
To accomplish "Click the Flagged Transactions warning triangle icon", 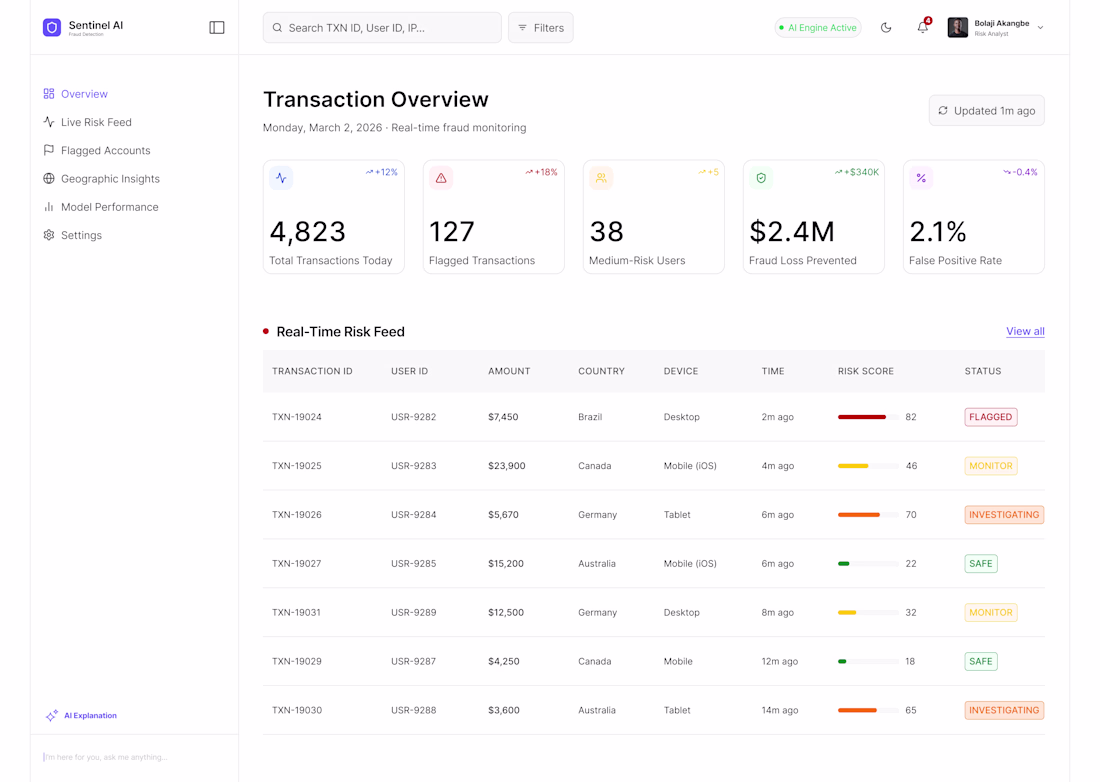I will coord(441,178).
